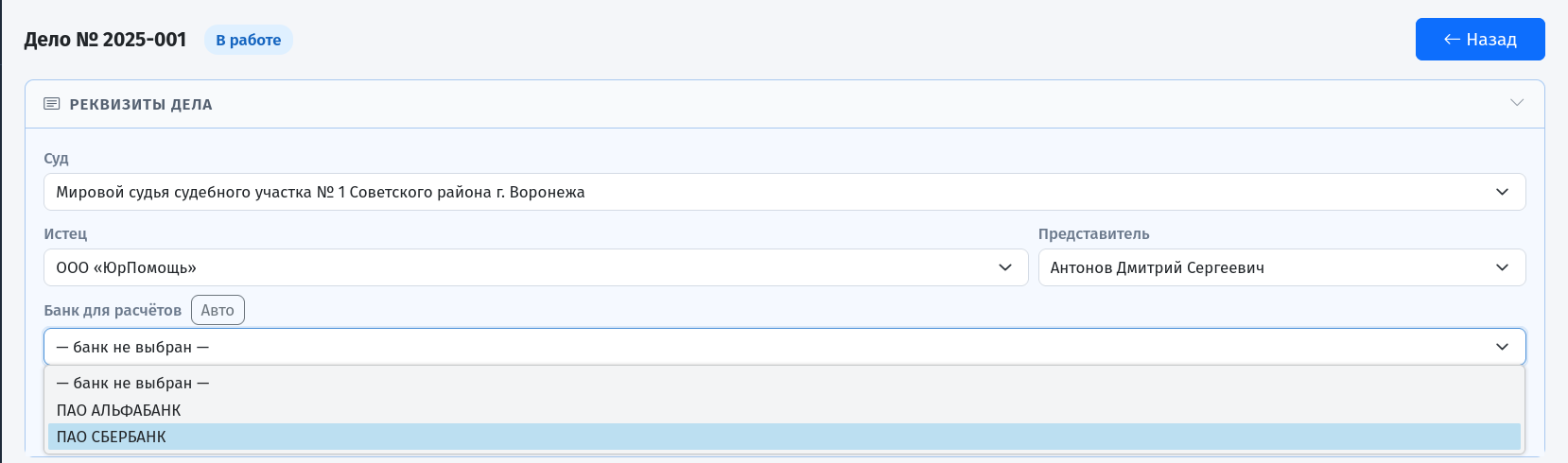Image resolution: width=1568 pixels, height=463 pixels.
Task: Collapse the Реквизиты дела section chevron
Action: pyautogui.click(x=1517, y=103)
